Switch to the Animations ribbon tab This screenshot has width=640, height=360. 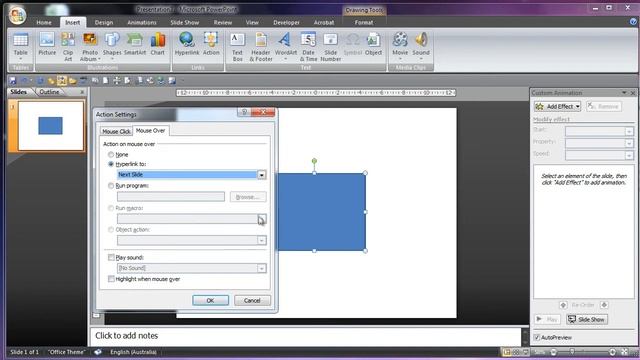tap(142, 22)
